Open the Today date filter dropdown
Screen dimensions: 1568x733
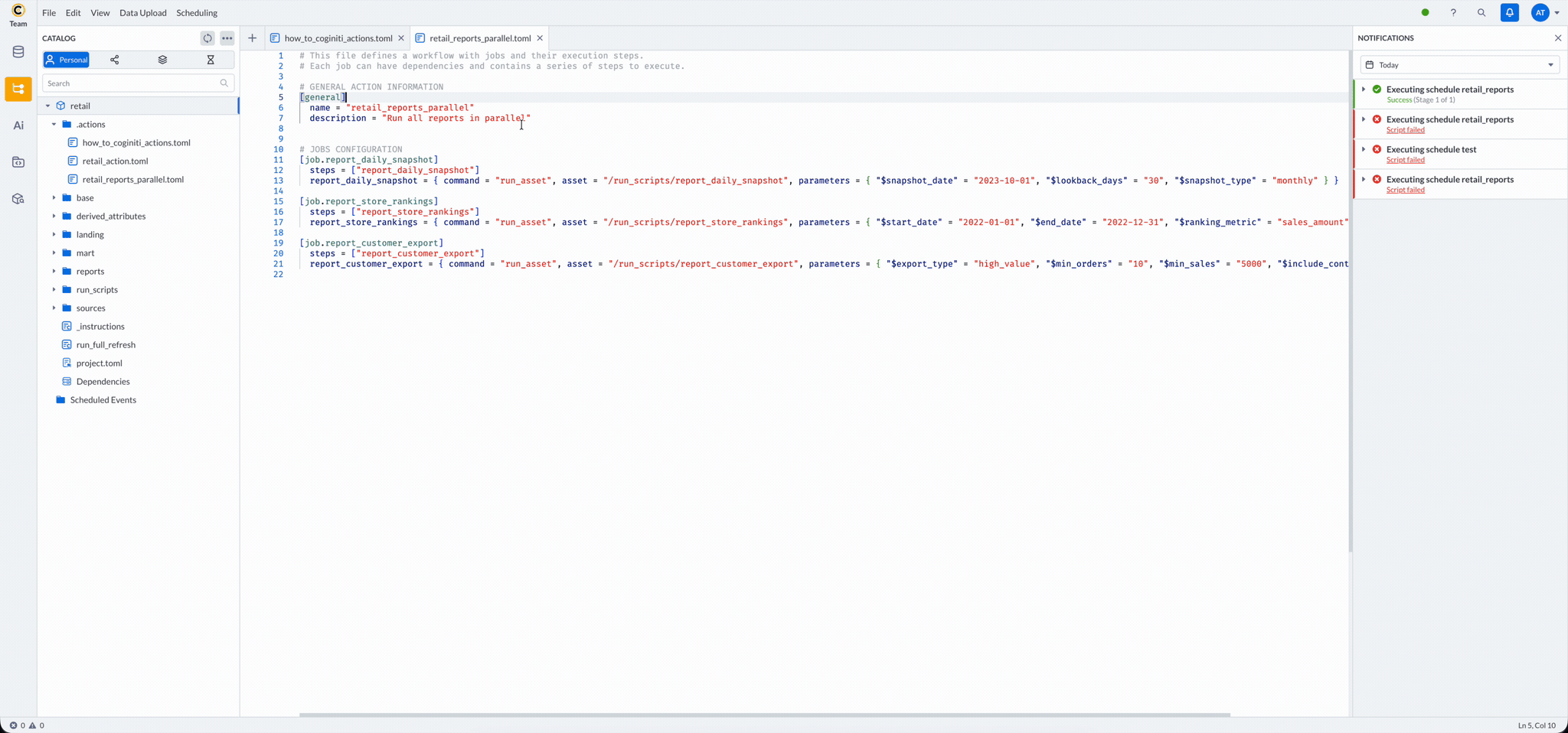(x=1460, y=65)
